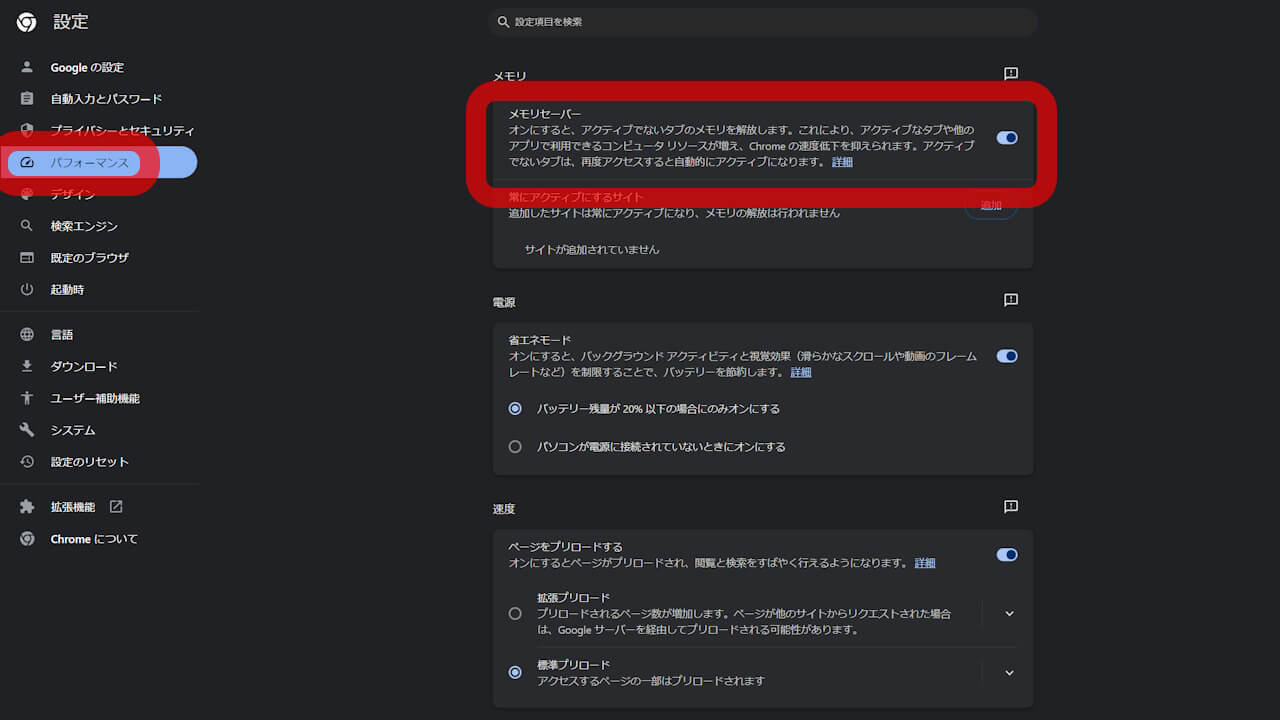Click the feedback icon beside メモリ heading

tap(1010, 73)
